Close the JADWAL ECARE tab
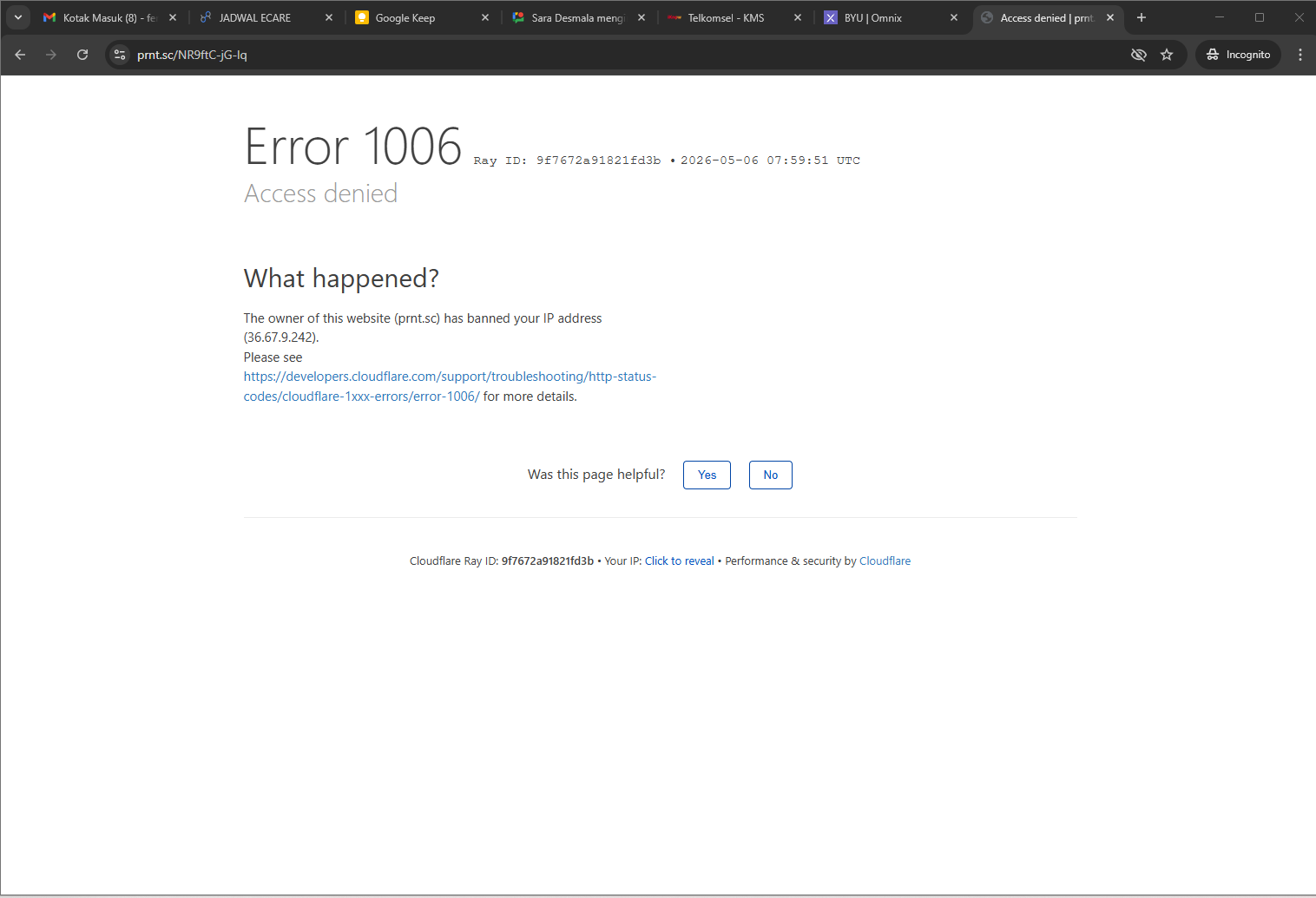This screenshot has width=1316, height=898. 329,17
